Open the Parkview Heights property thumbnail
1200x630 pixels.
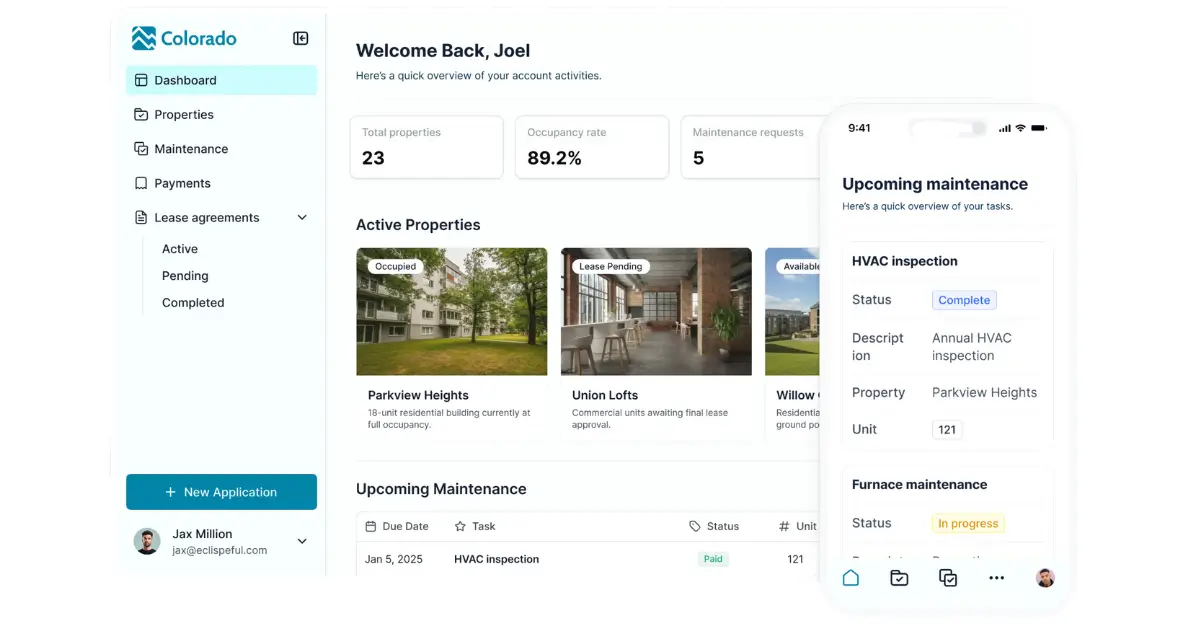(x=451, y=311)
